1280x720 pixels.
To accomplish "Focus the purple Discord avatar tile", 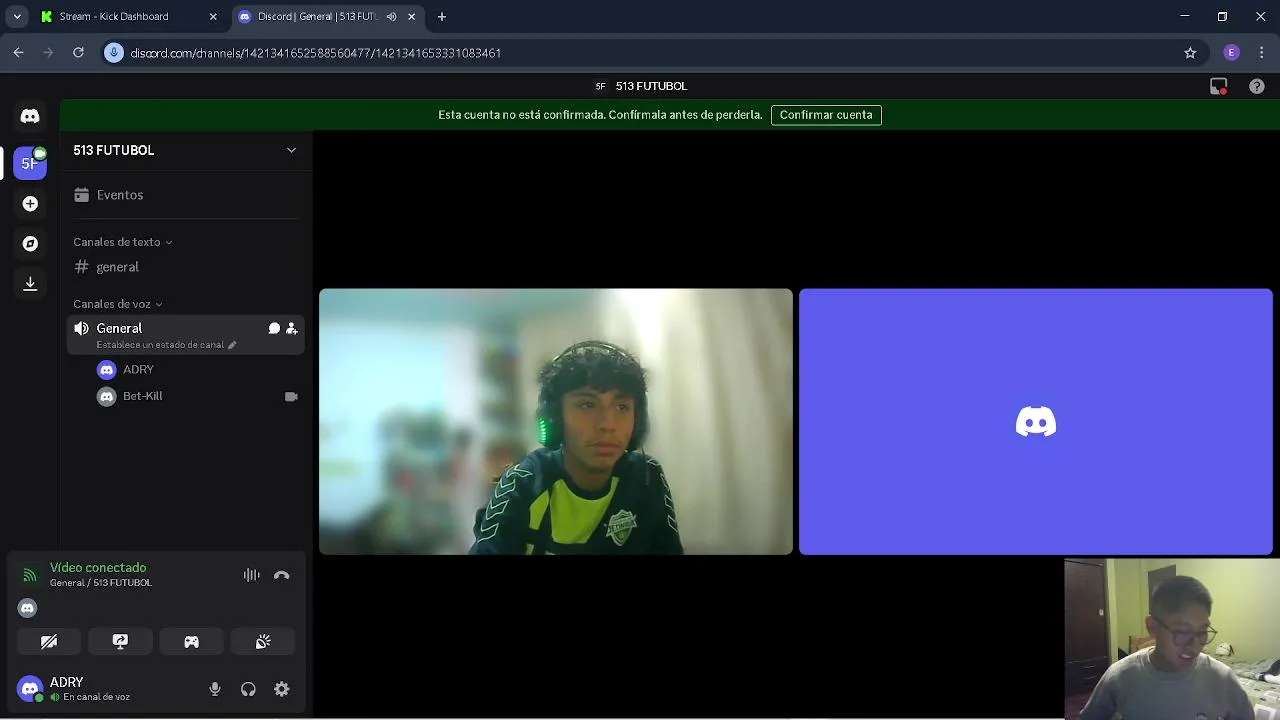I will (1036, 421).
